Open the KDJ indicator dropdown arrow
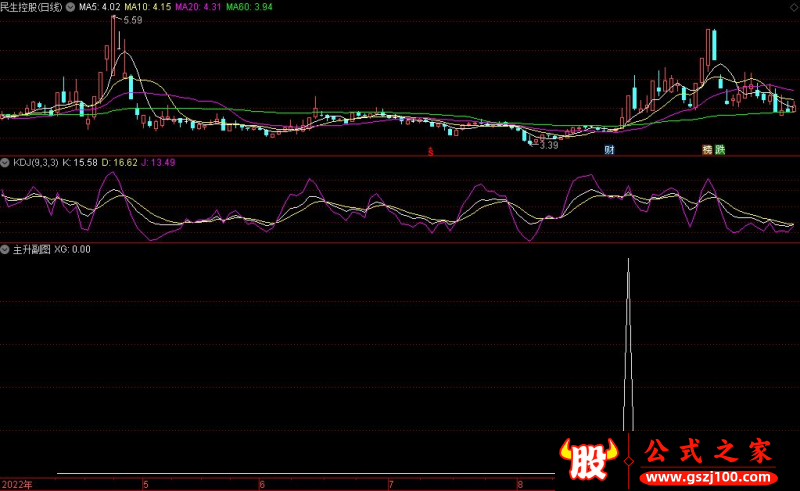Image resolution: width=800 pixels, height=491 pixels. click(x=5, y=162)
